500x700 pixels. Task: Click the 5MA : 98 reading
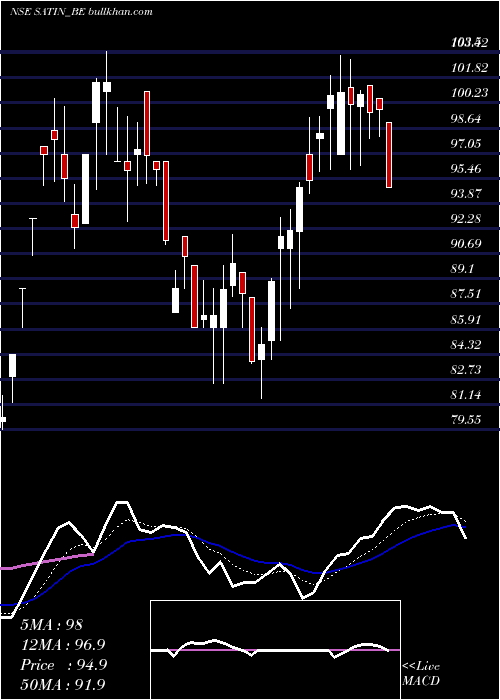pyautogui.click(x=51, y=625)
